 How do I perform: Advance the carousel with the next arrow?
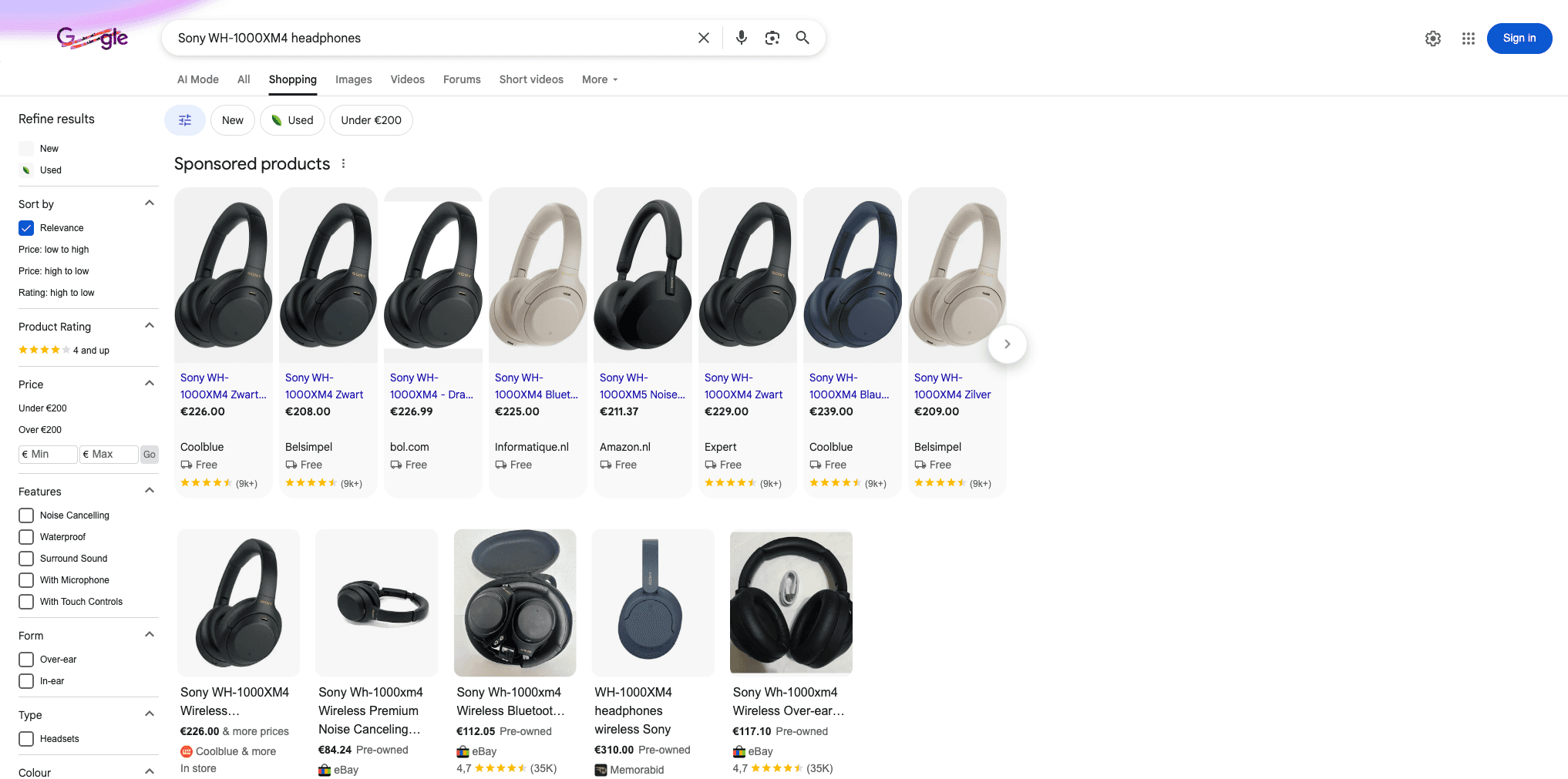(x=1008, y=344)
